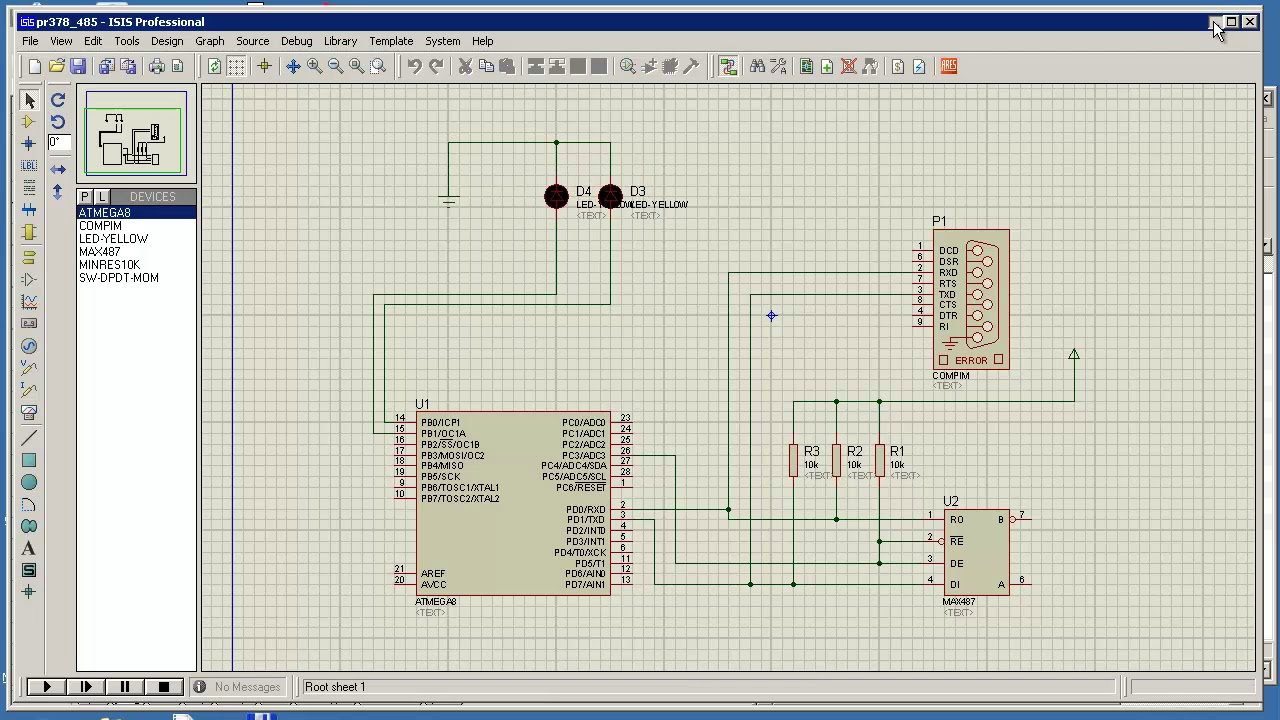Click the Search and Tag binoculars icon

click(x=757, y=66)
